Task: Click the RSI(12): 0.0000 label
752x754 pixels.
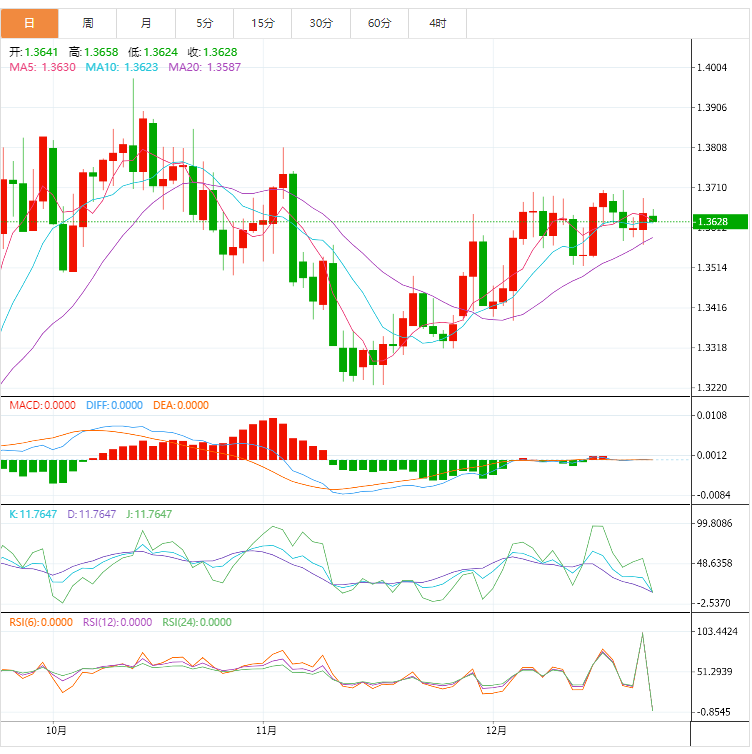Action: tap(117, 622)
